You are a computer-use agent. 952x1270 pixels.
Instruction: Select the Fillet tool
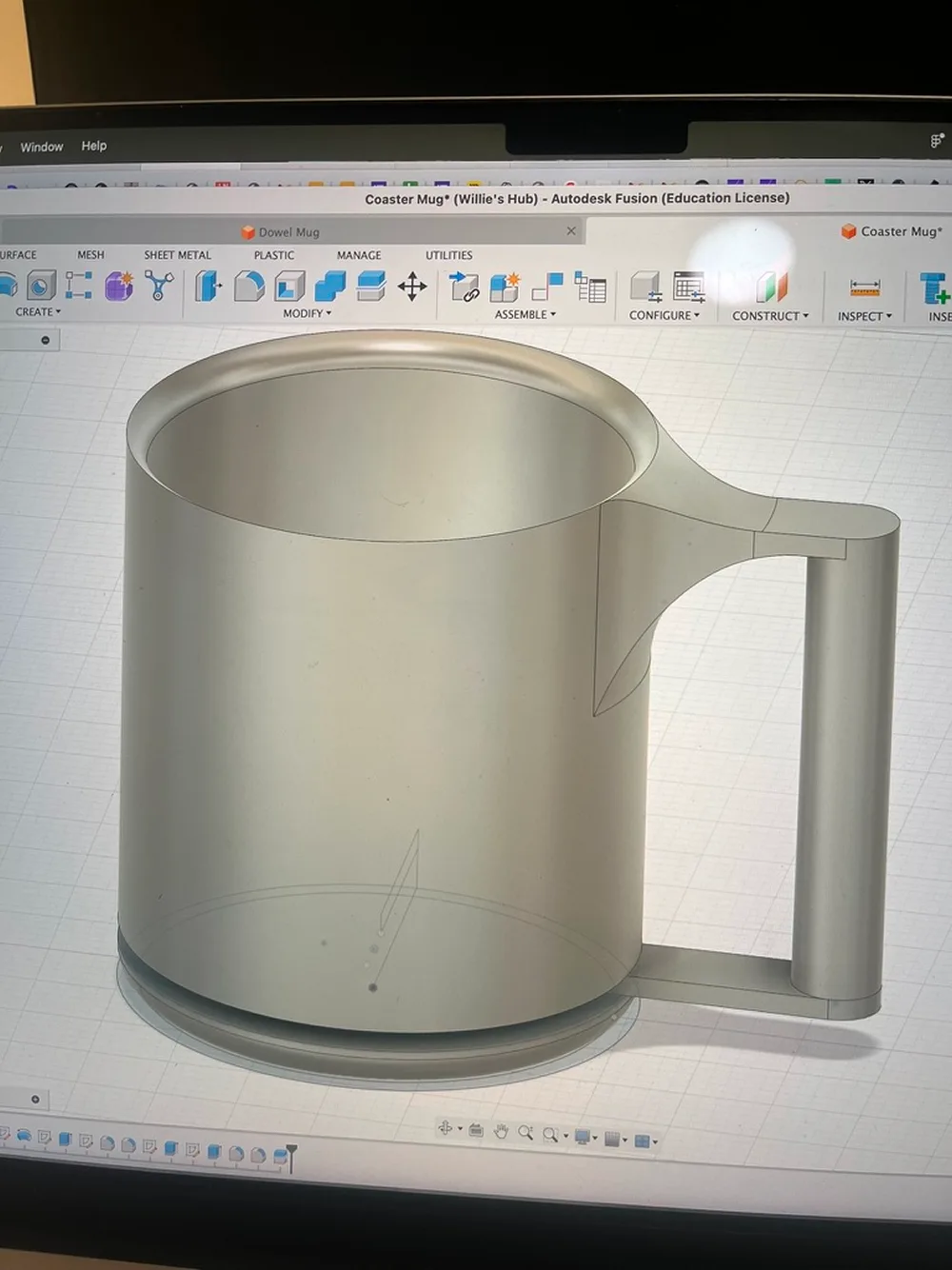[248, 286]
